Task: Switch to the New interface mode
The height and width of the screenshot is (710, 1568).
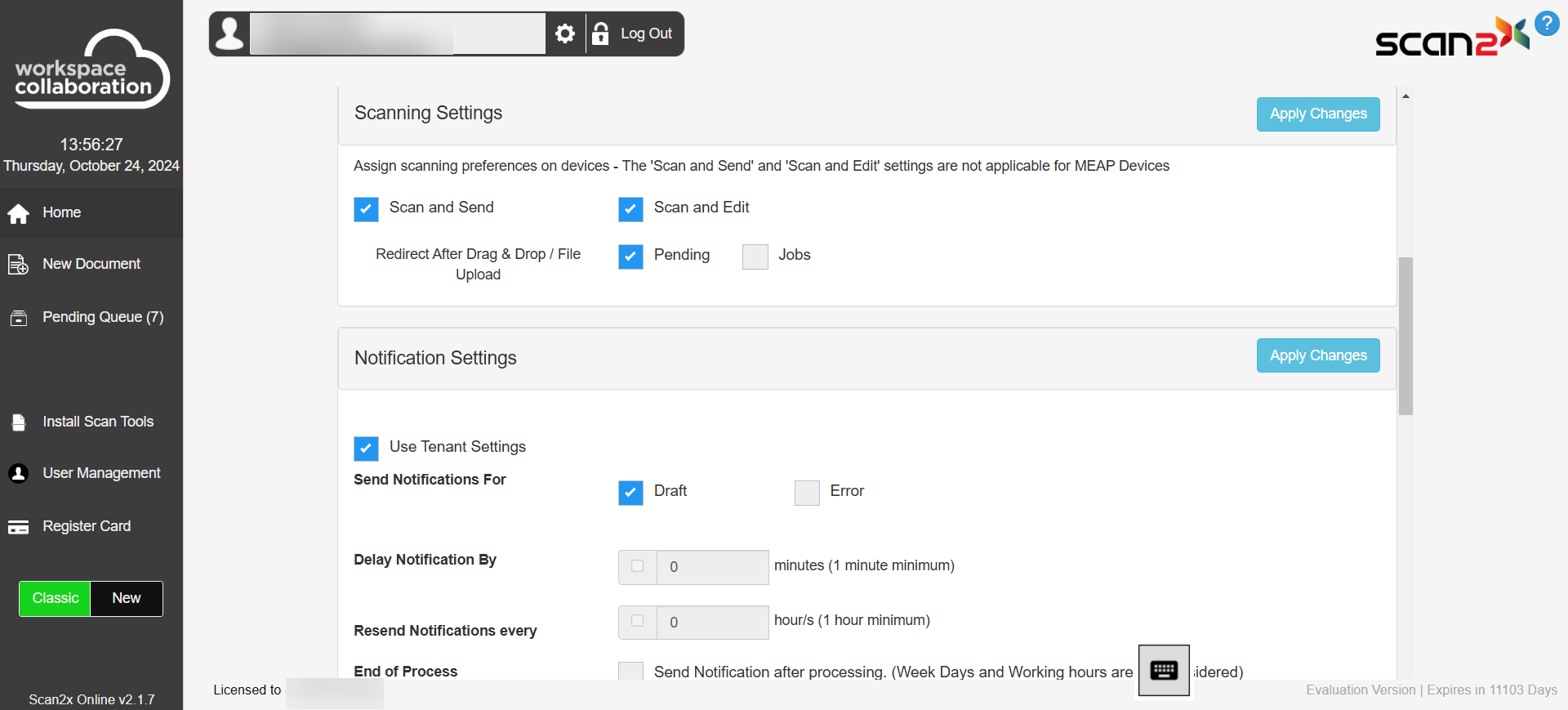Action: coord(127,599)
